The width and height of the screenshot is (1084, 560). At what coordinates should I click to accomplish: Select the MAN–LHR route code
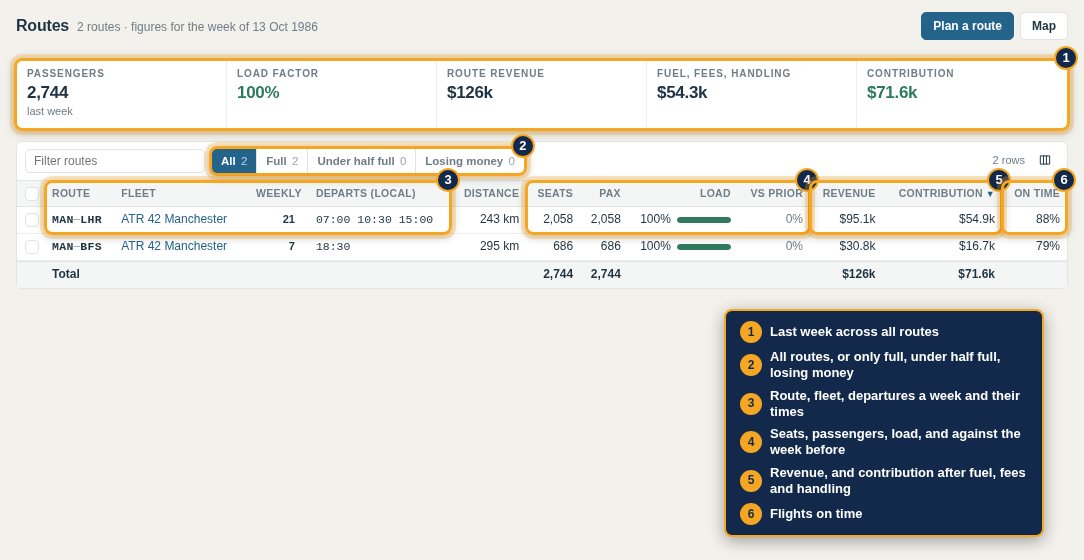77,220
